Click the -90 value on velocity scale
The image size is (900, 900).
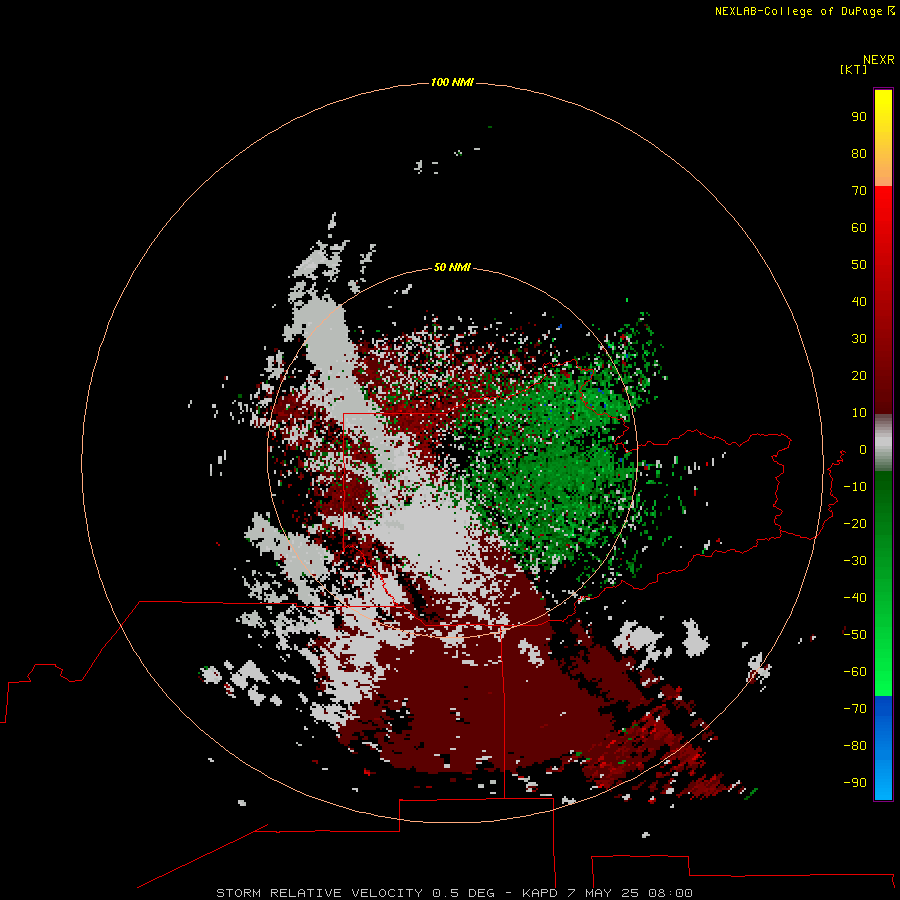tap(855, 783)
